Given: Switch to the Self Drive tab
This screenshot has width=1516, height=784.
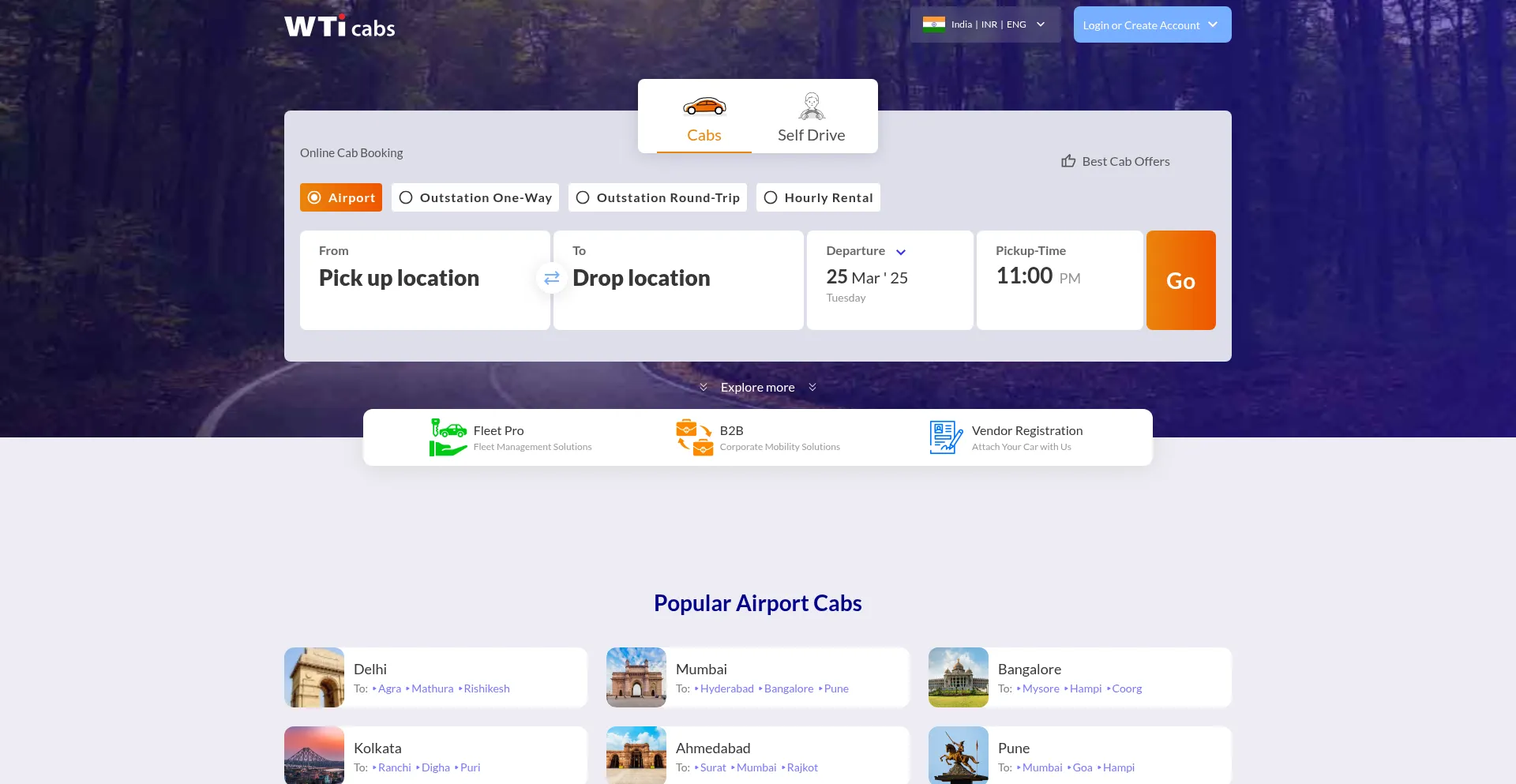Looking at the screenshot, I should click(811, 118).
